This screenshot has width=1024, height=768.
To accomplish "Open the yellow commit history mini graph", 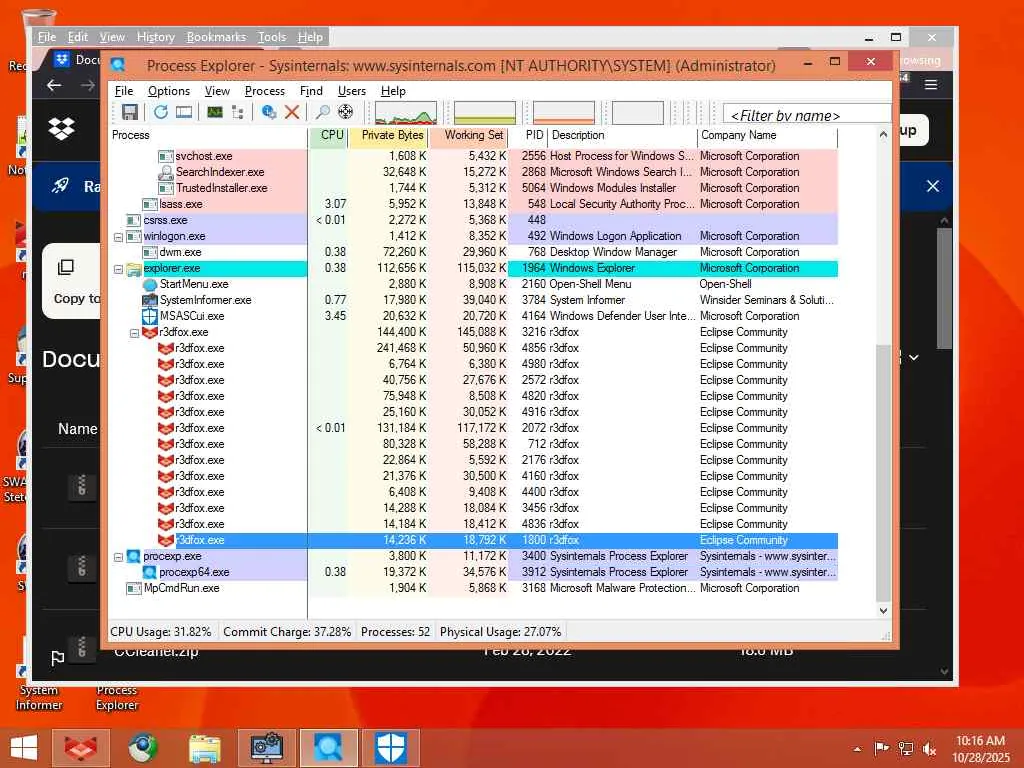I will (485, 112).
